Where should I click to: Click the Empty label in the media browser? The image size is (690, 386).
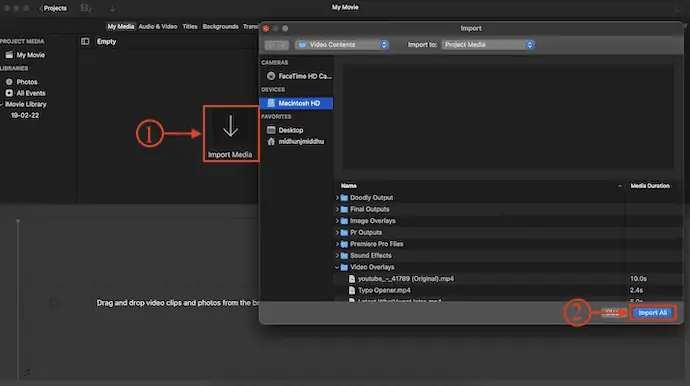pyautogui.click(x=106, y=41)
